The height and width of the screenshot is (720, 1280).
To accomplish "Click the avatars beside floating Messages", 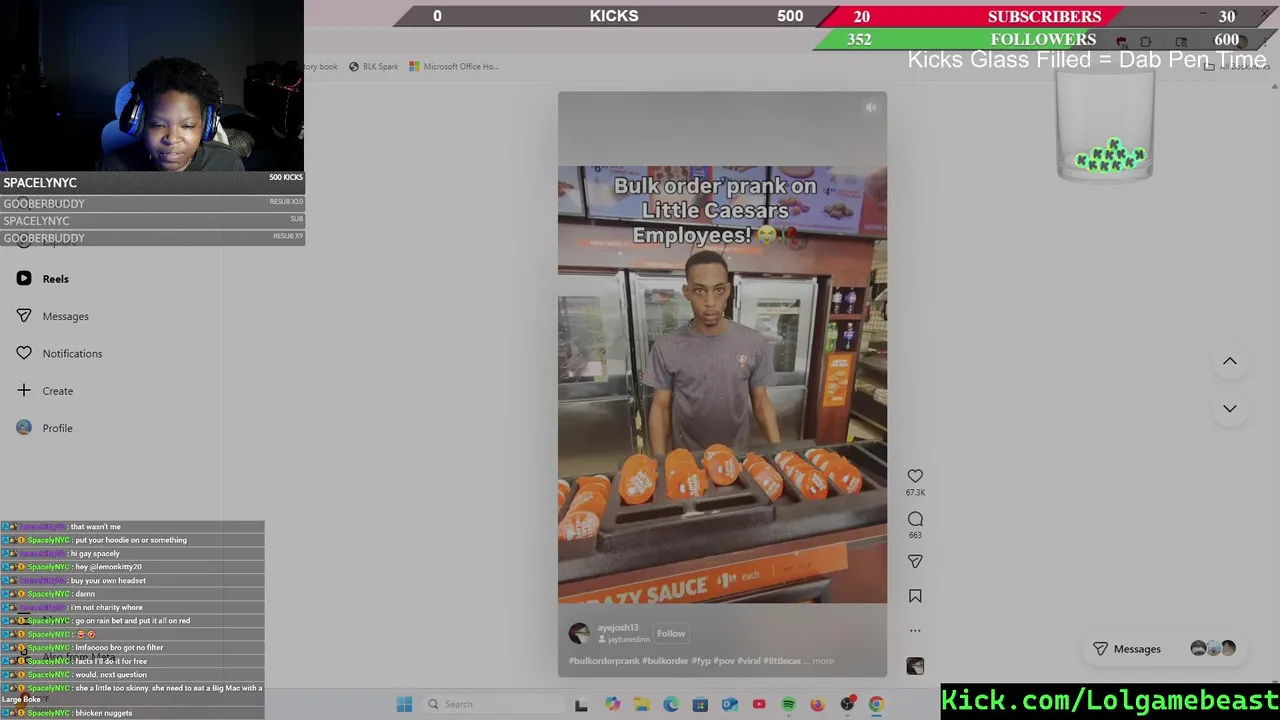I will 1213,649.
